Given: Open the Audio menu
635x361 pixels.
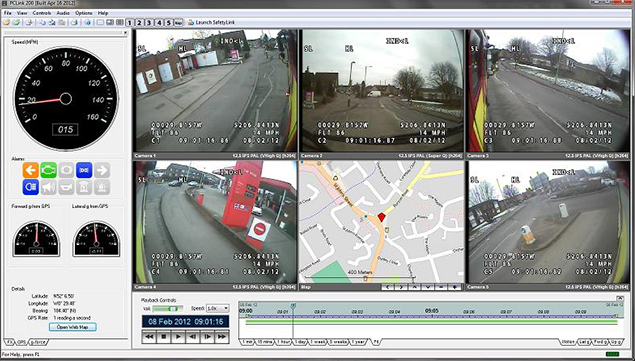Looking at the screenshot, I should point(63,13).
